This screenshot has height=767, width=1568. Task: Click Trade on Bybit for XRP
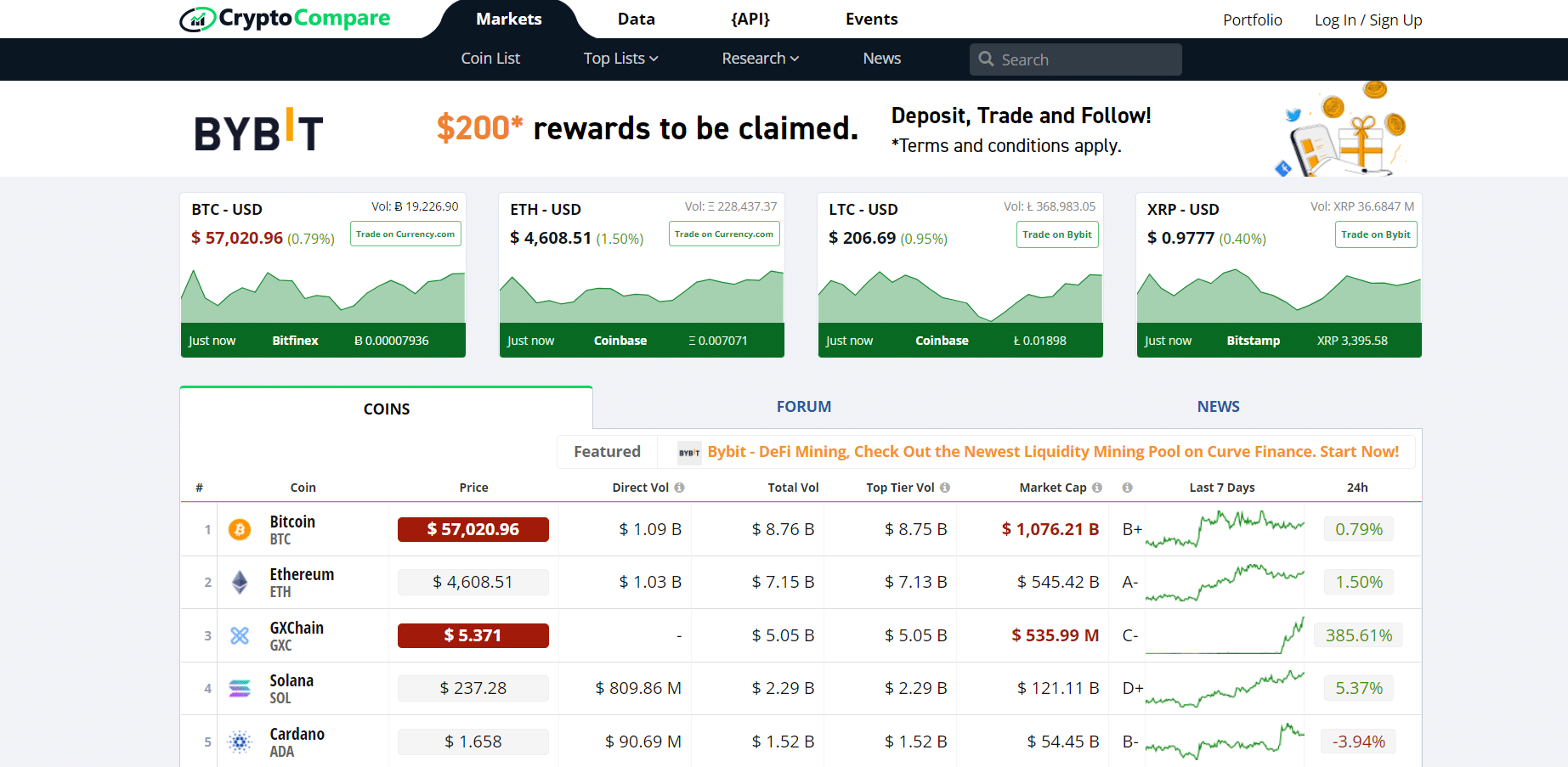(1376, 234)
